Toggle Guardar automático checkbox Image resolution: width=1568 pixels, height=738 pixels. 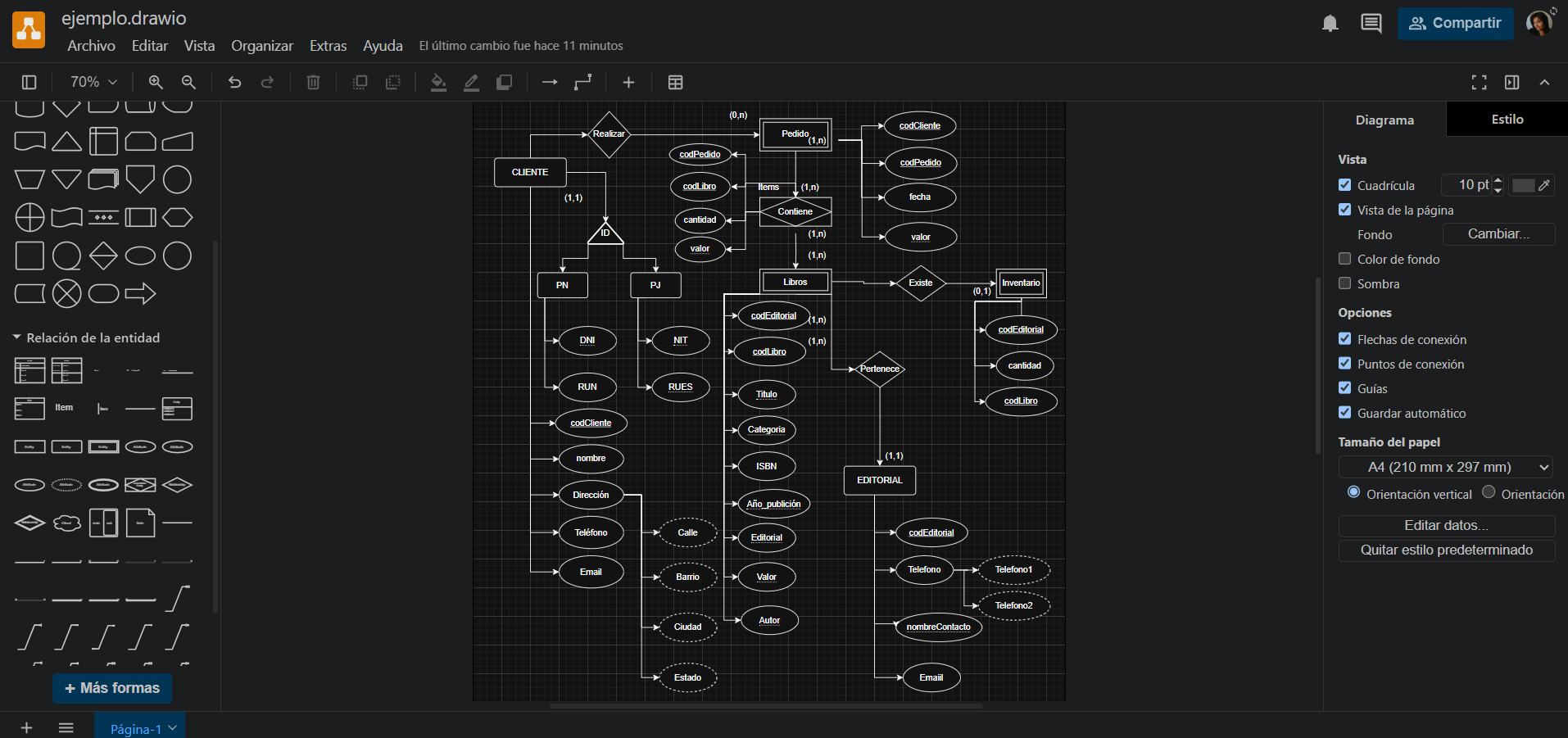tap(1344, 413)
